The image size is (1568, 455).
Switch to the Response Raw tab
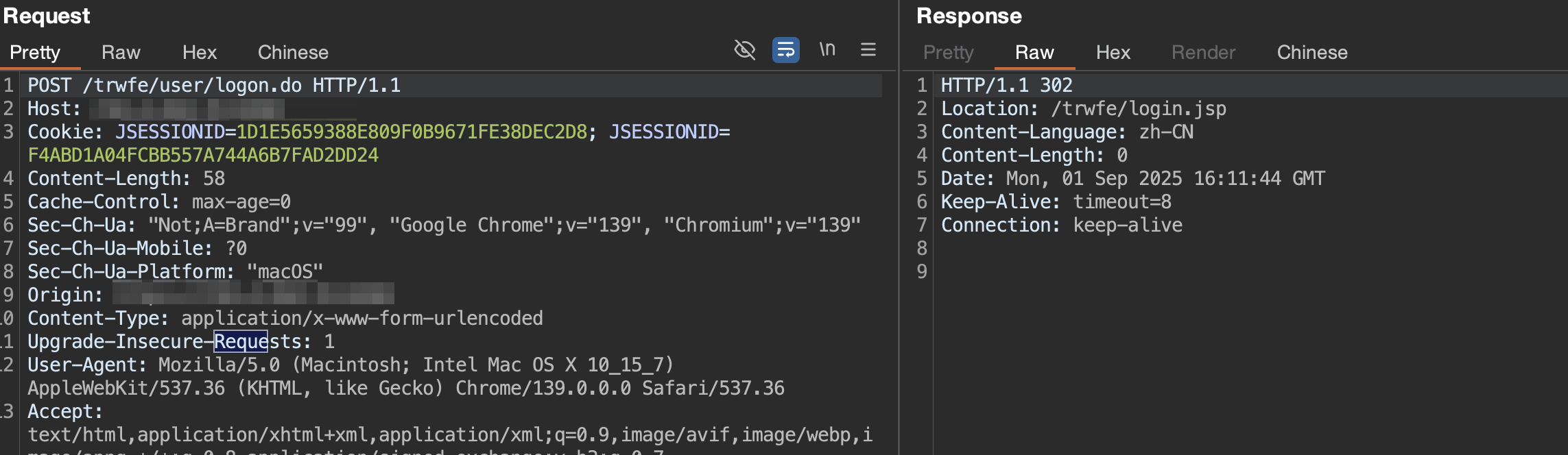[x=1034, y=53]
